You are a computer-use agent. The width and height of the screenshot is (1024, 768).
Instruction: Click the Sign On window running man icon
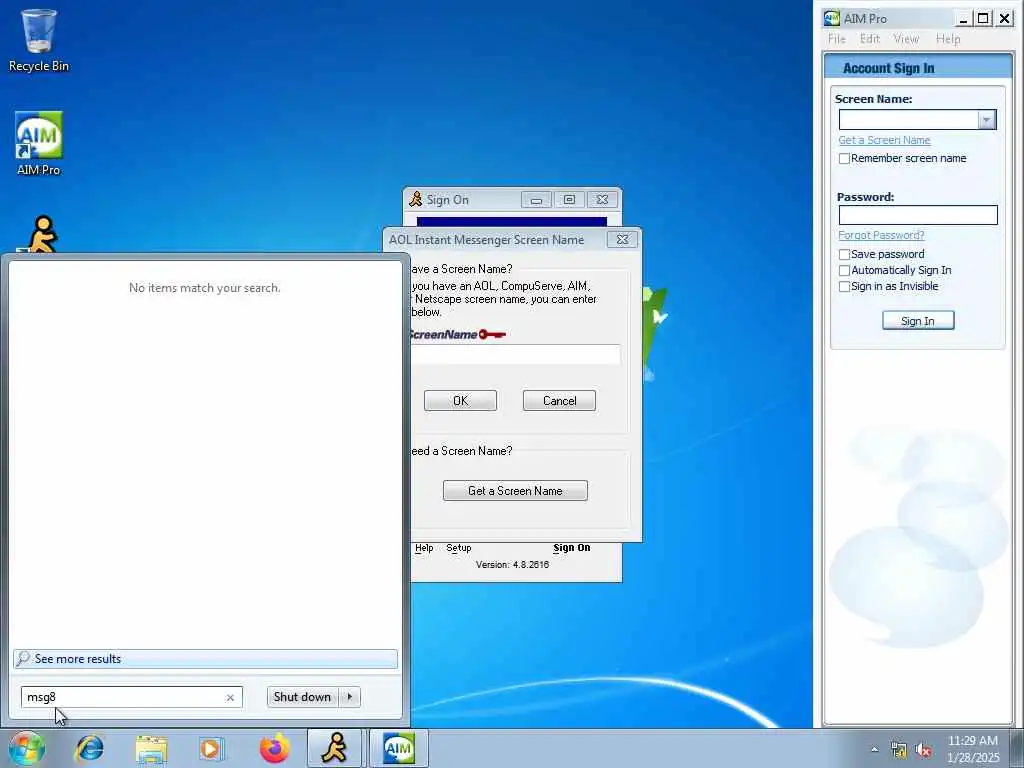415,199
